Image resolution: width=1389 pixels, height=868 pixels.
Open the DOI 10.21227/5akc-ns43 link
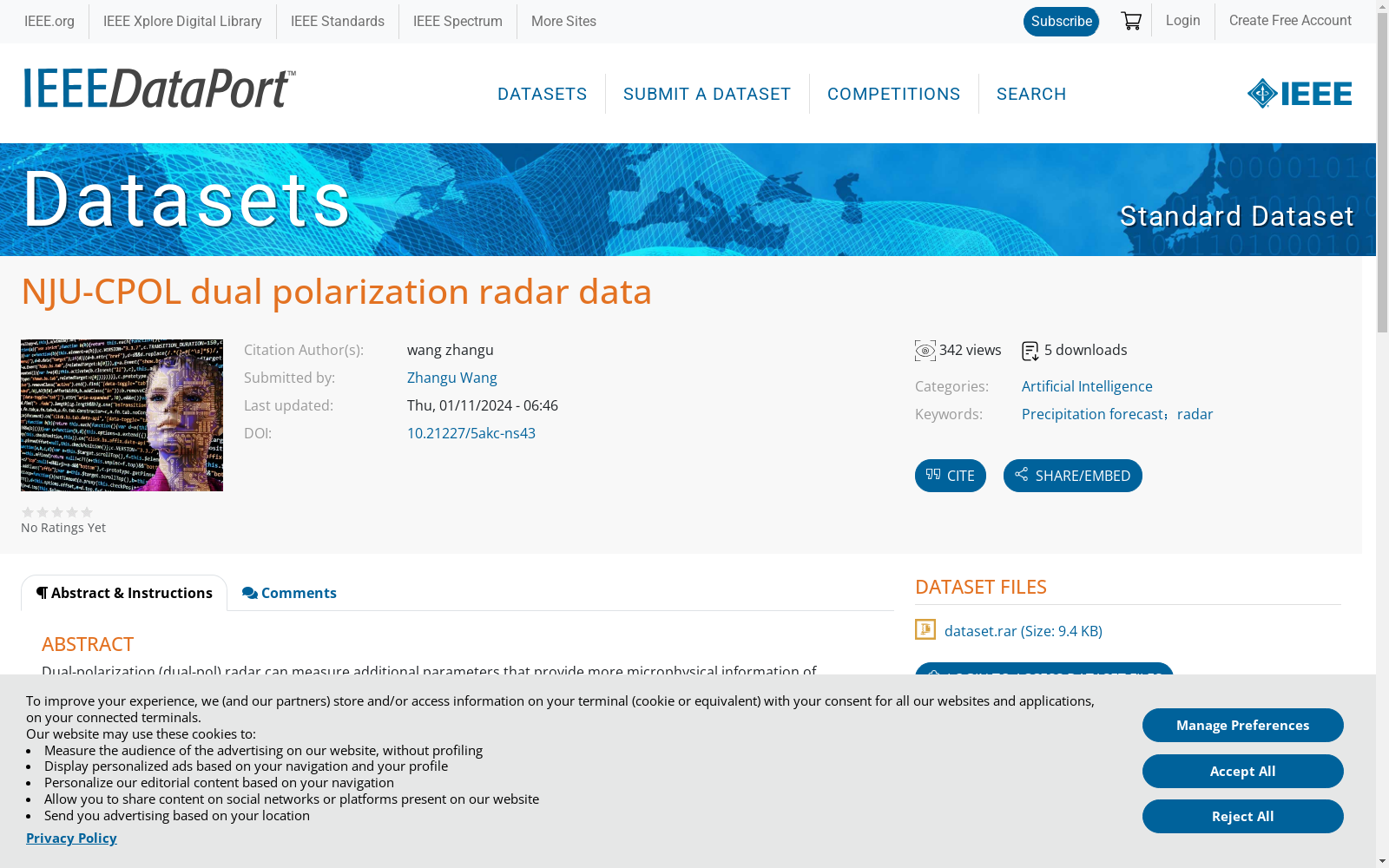coord(471,433)
